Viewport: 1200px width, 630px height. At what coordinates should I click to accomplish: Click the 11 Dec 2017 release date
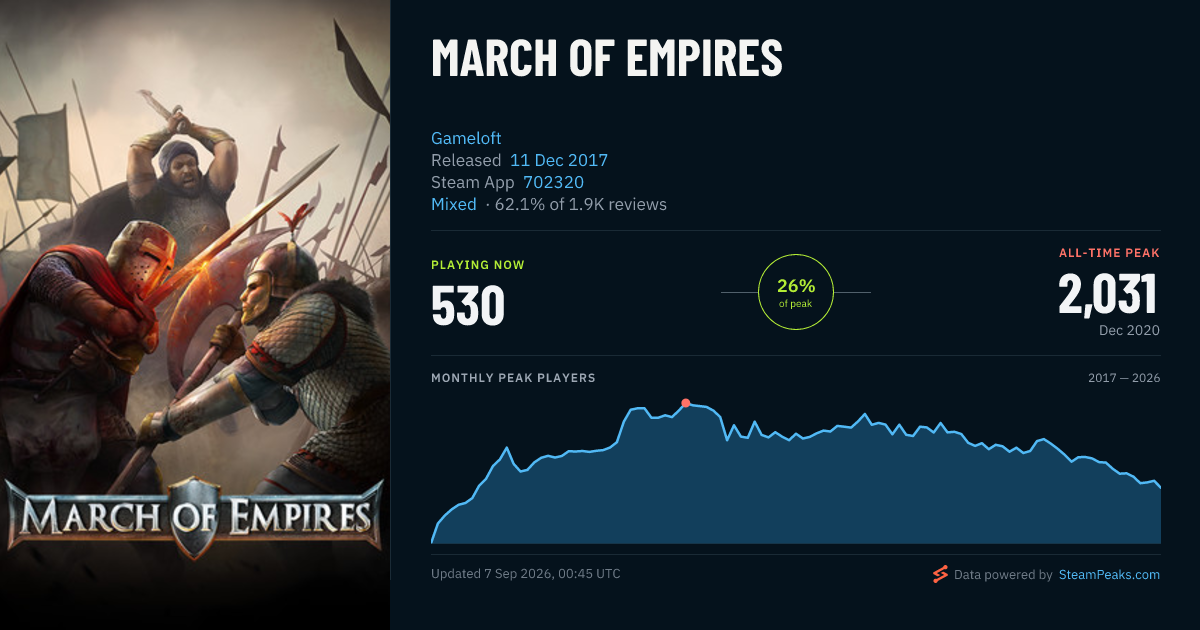[x=559, y=160]
